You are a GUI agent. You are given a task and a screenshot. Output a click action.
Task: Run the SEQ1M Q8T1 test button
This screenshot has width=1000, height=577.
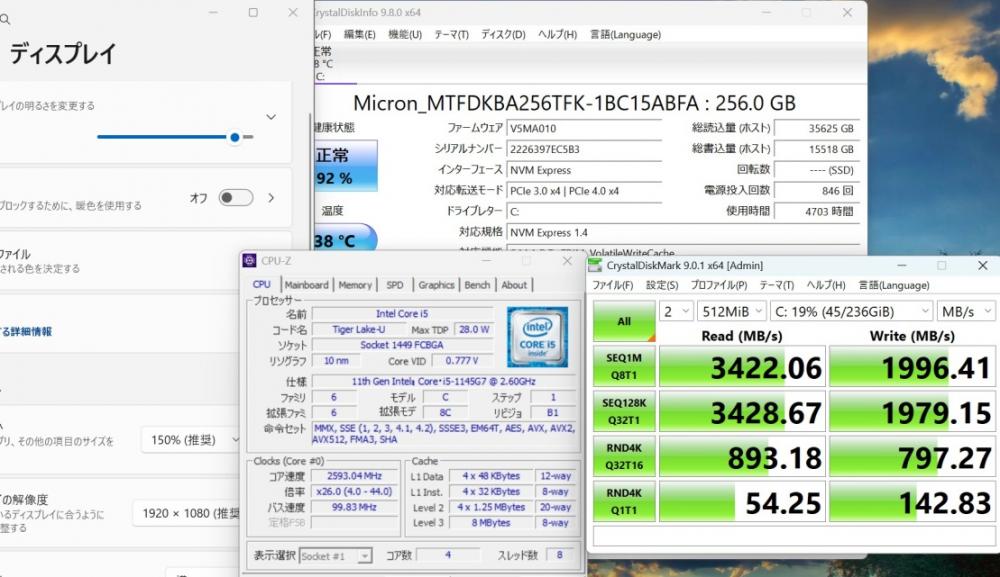624,366
